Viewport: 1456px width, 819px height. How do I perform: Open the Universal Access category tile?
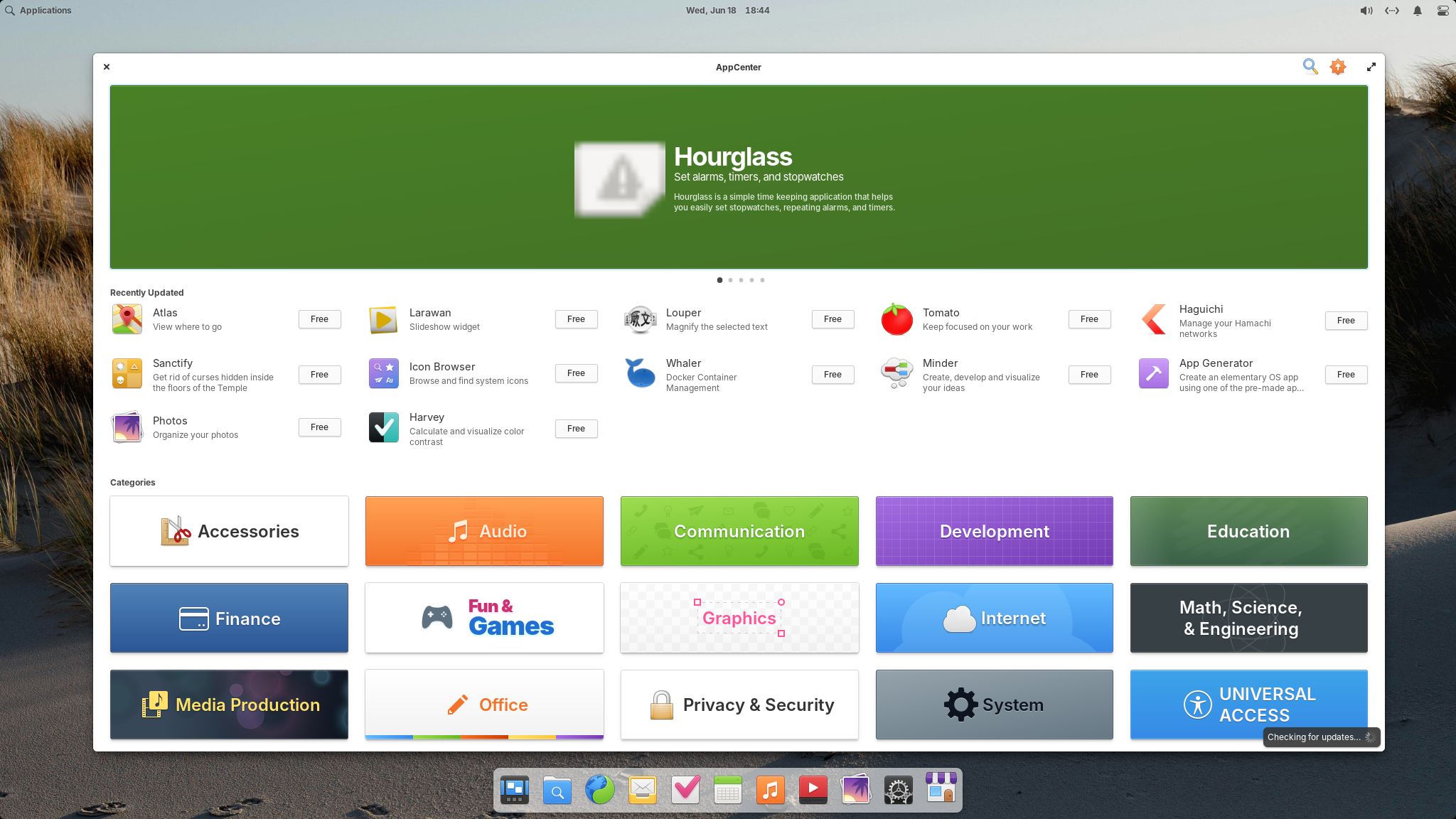pos(1248,705)
